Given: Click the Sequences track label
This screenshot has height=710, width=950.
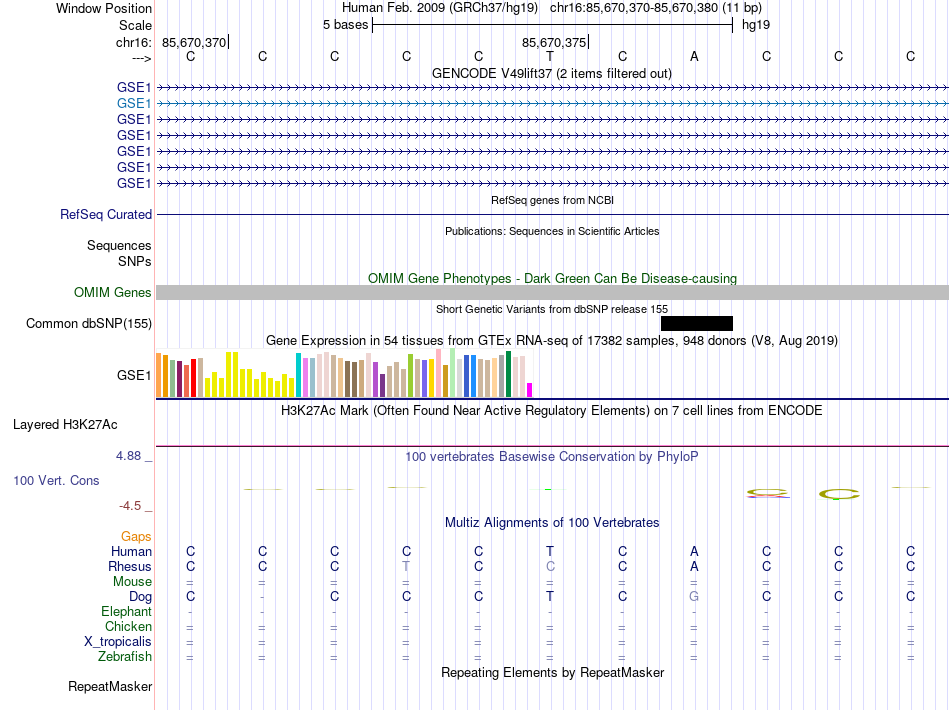Looking at the screenshot, I should [119, 245].
